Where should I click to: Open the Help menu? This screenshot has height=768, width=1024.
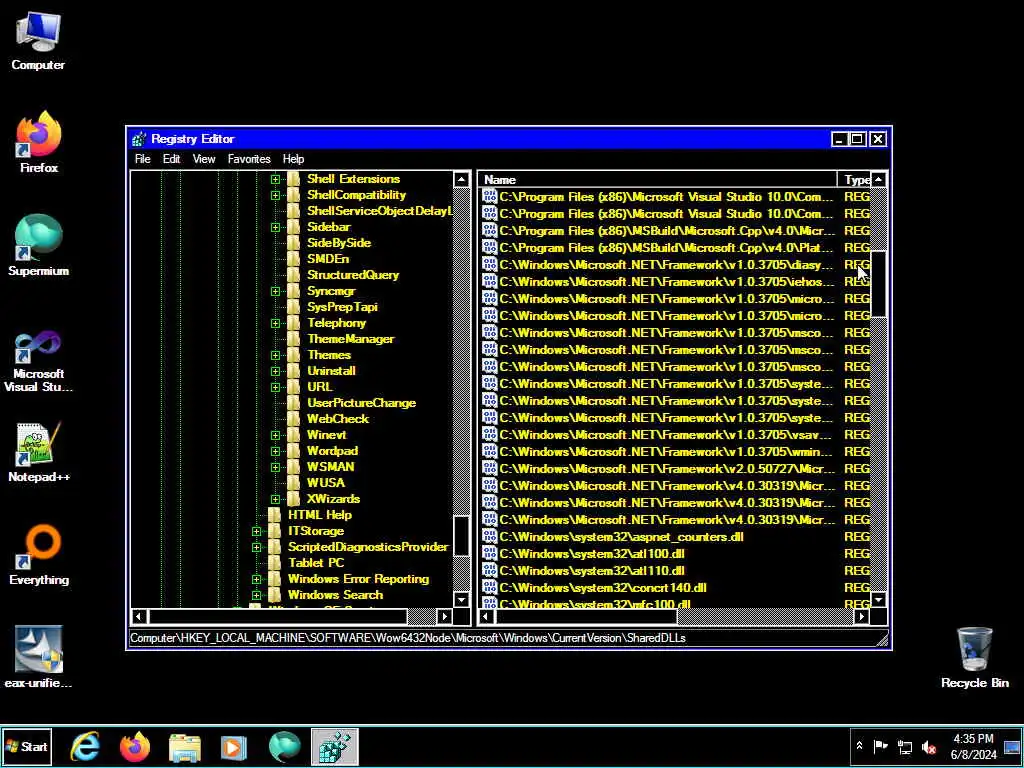click(293, 159)
